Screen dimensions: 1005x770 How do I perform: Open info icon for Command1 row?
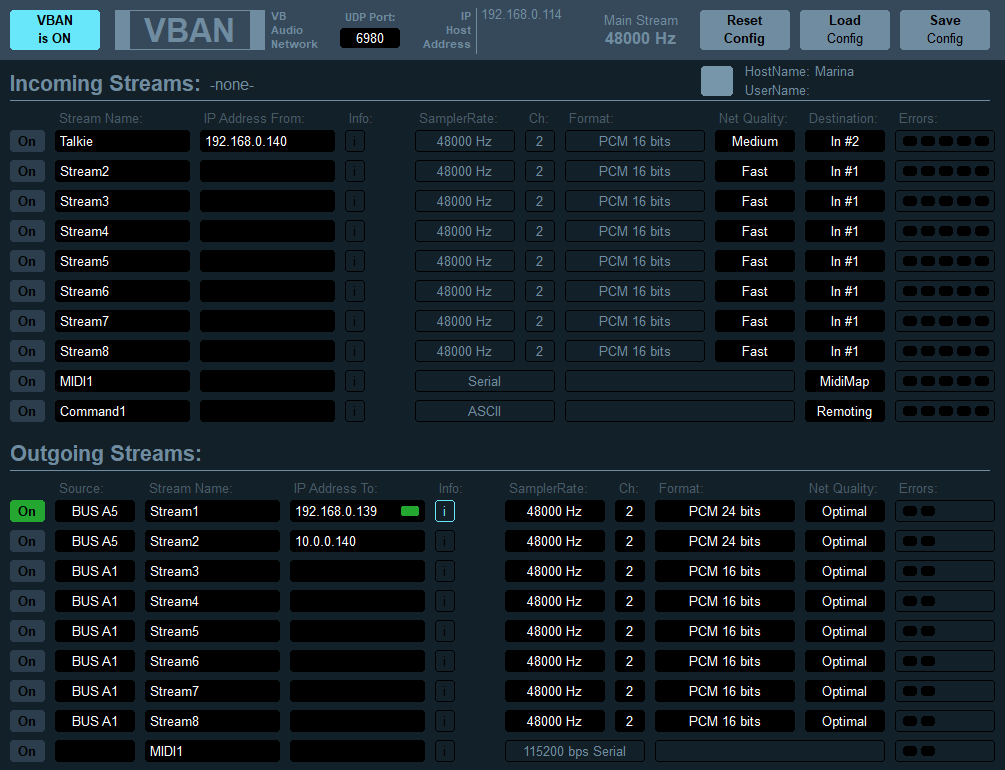click(354, 411)
